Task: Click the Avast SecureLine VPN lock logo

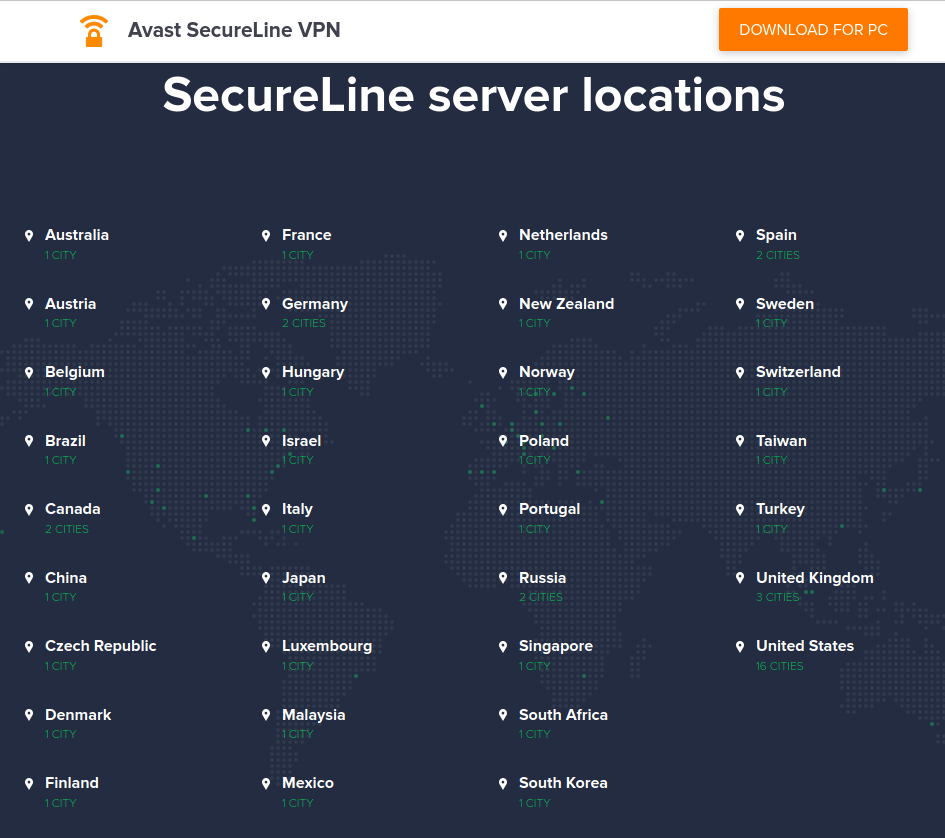Action: click(93, 31)
